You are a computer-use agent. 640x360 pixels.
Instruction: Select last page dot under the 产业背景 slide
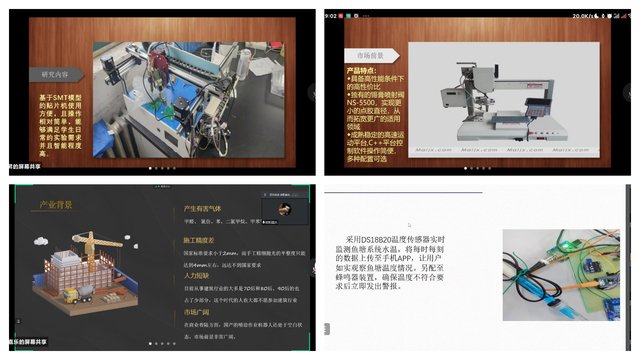[174, 344]
